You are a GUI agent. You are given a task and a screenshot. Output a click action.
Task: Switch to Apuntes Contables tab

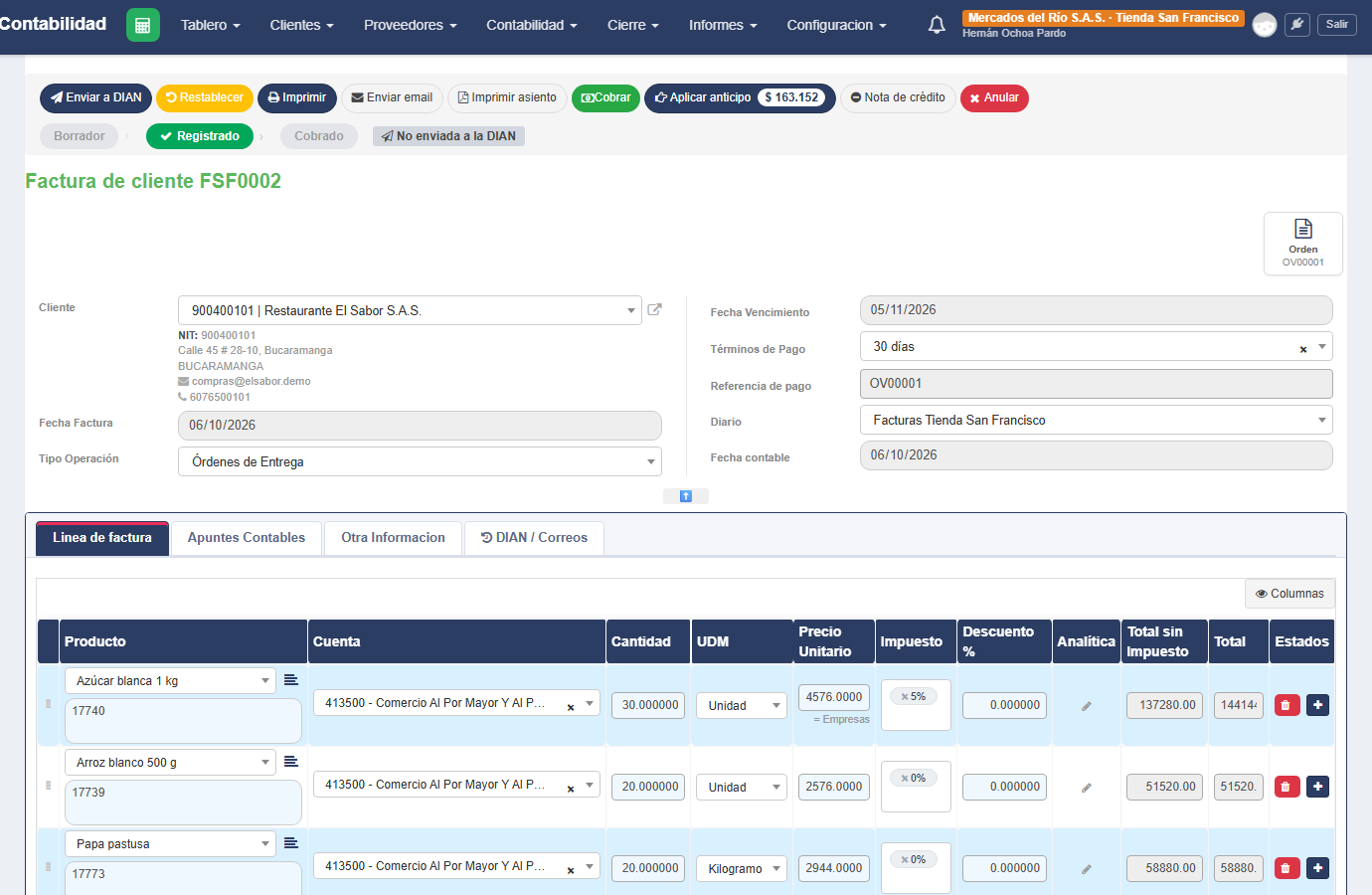(x=247, y=538)
